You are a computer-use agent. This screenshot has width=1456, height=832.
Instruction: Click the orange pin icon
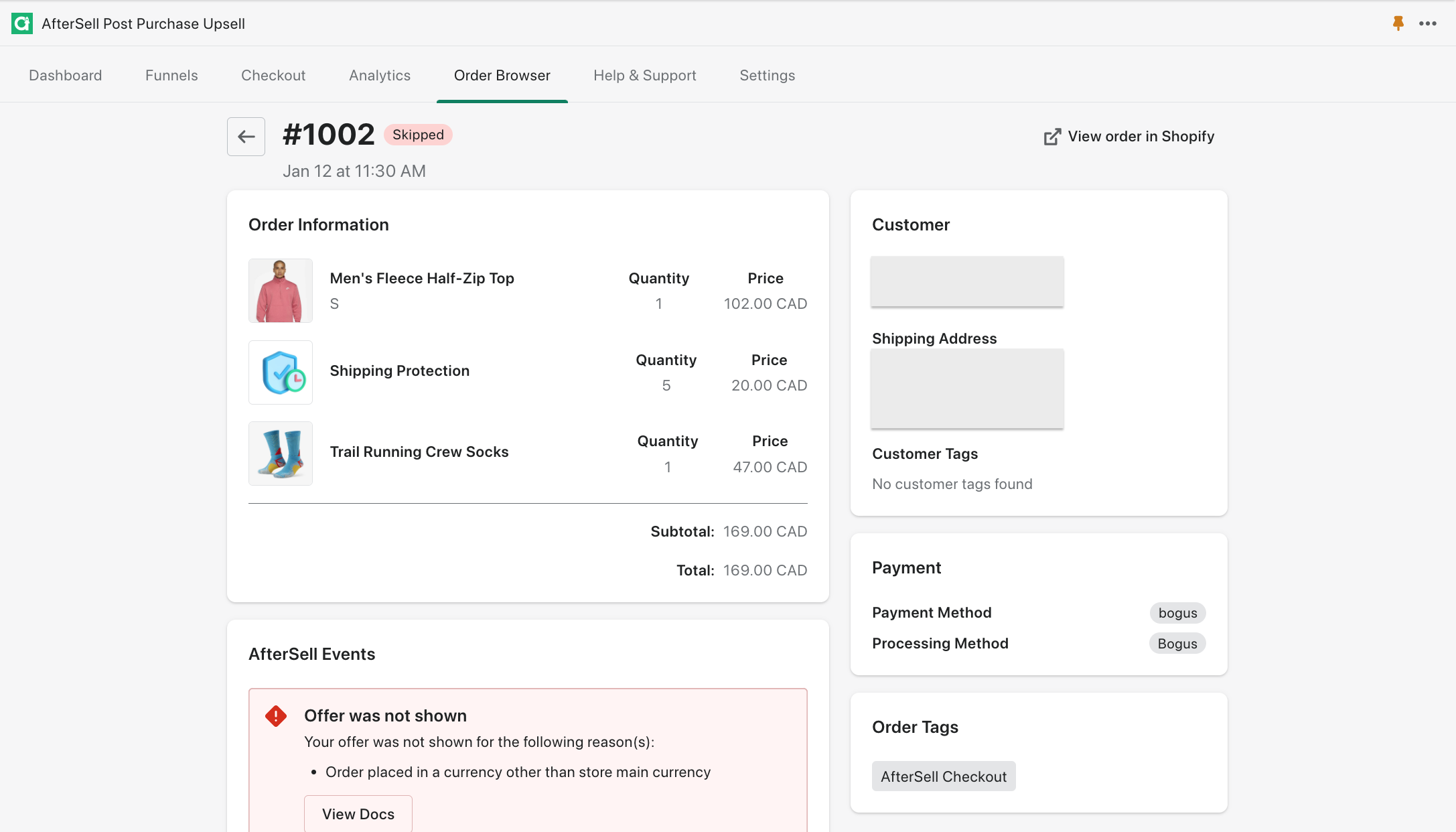click(1398, 23)
